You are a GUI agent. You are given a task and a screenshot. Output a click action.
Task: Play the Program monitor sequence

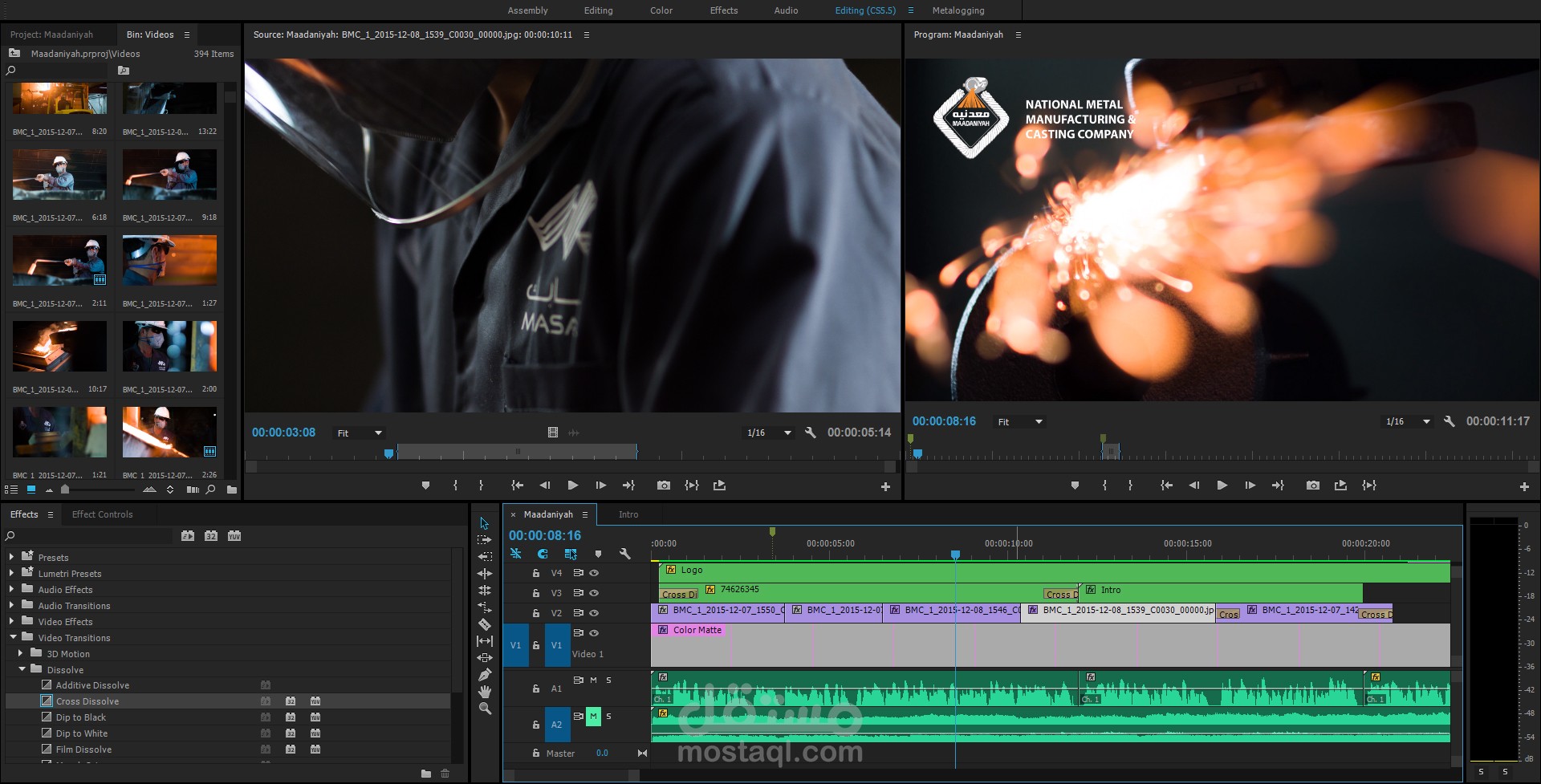pos(1222,485)
